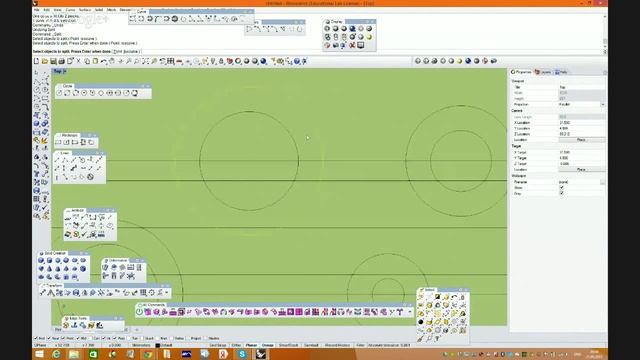This screenshot has width=640, height=360.
Task: Open the File menu
Action: pos(37,10)
